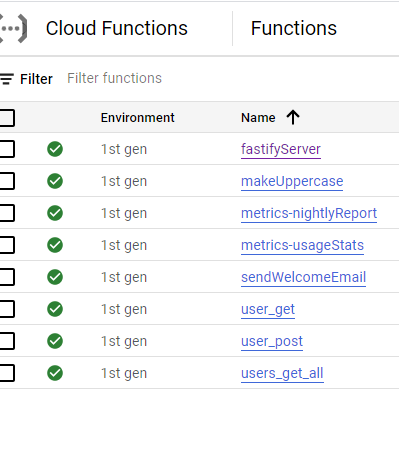Click green status check for user_post
Screen dimensions: 399x474
(x=55, y=341)
